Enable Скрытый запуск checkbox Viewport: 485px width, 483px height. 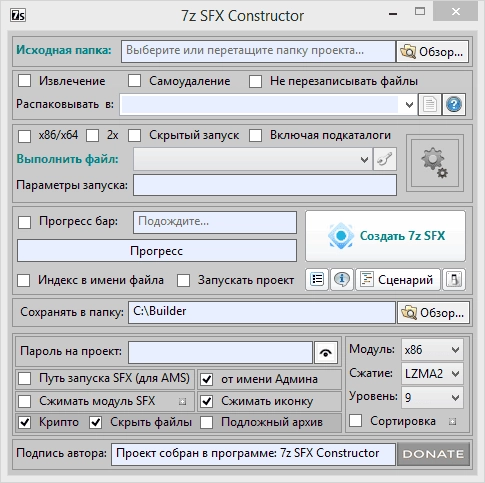135,136
